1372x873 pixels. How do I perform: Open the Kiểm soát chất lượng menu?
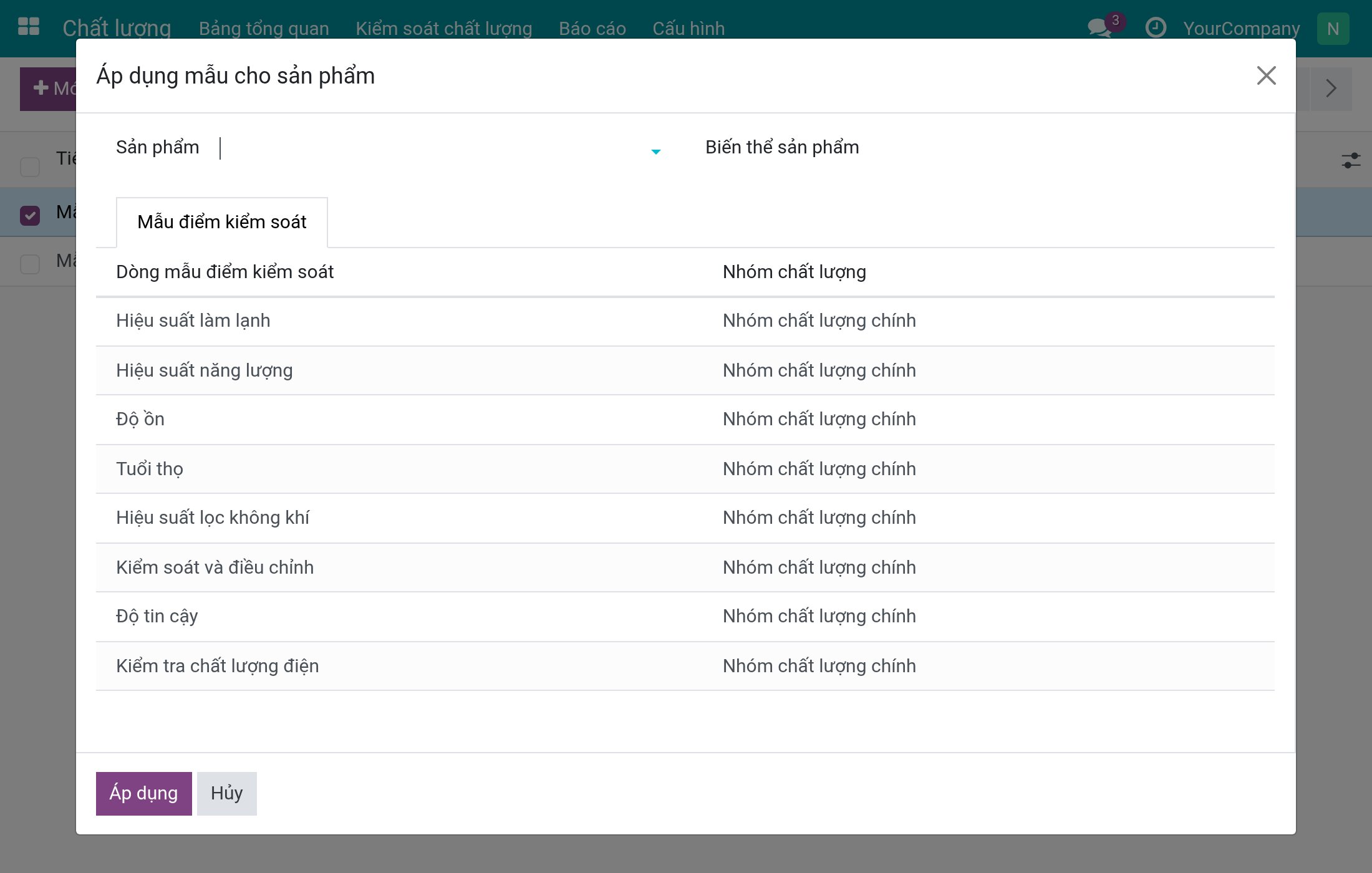pyautogui.click(x=444, y=29)
